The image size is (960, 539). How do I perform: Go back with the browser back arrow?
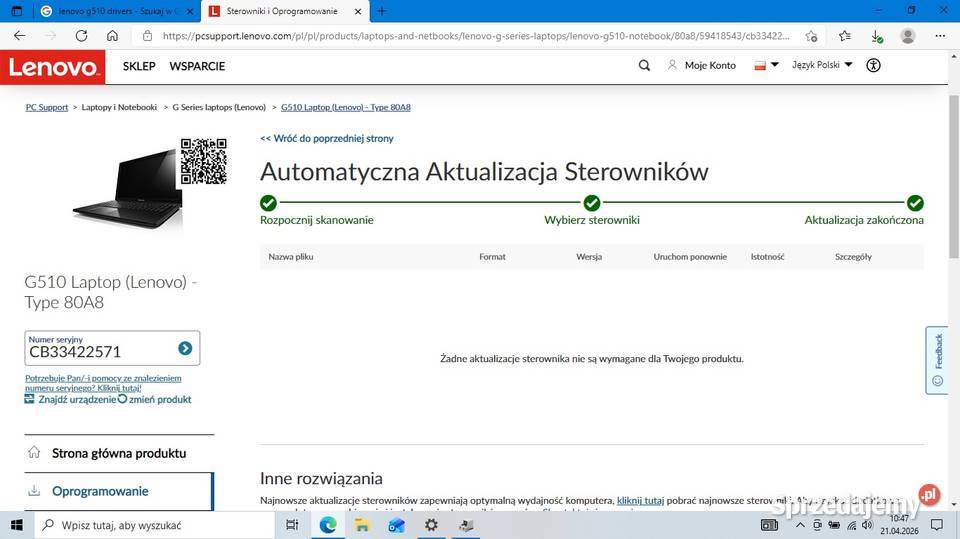[x=20, y=36]
